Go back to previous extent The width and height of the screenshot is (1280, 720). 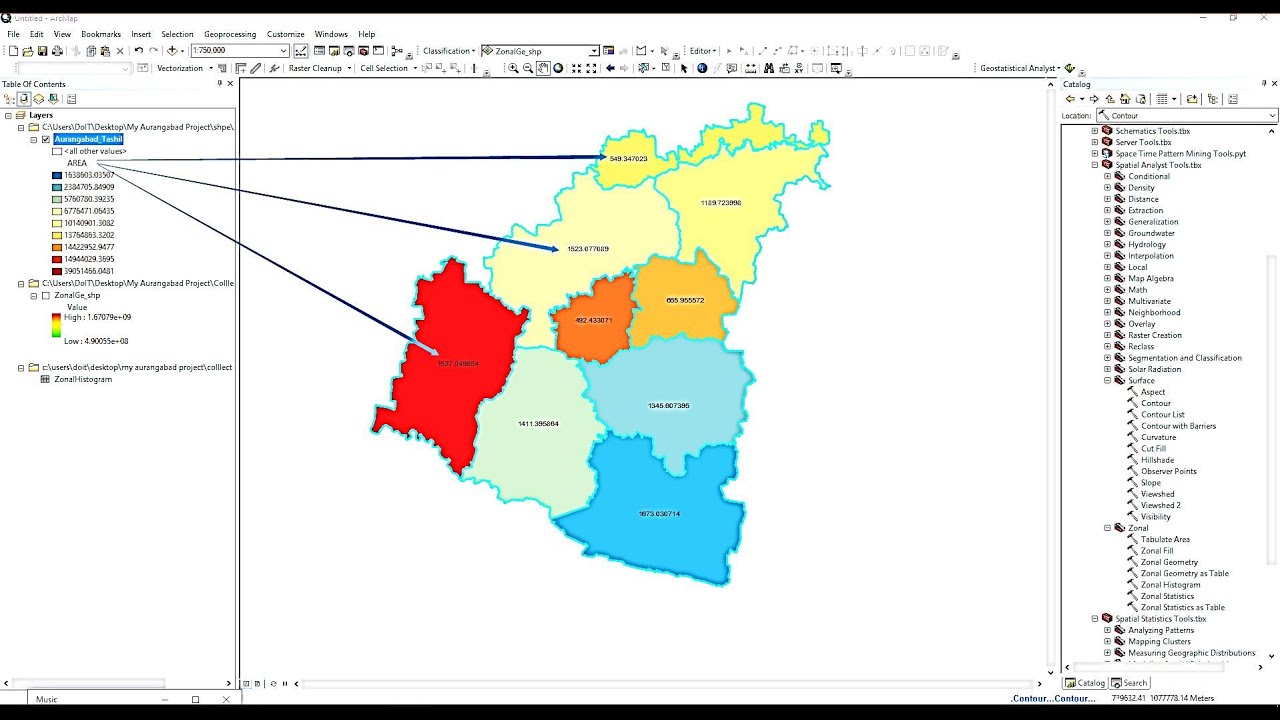click(x=610, y=68)
